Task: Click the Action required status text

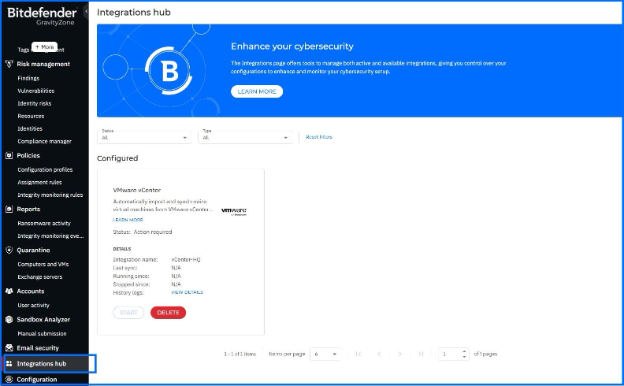Action: [x=153, y=232]
